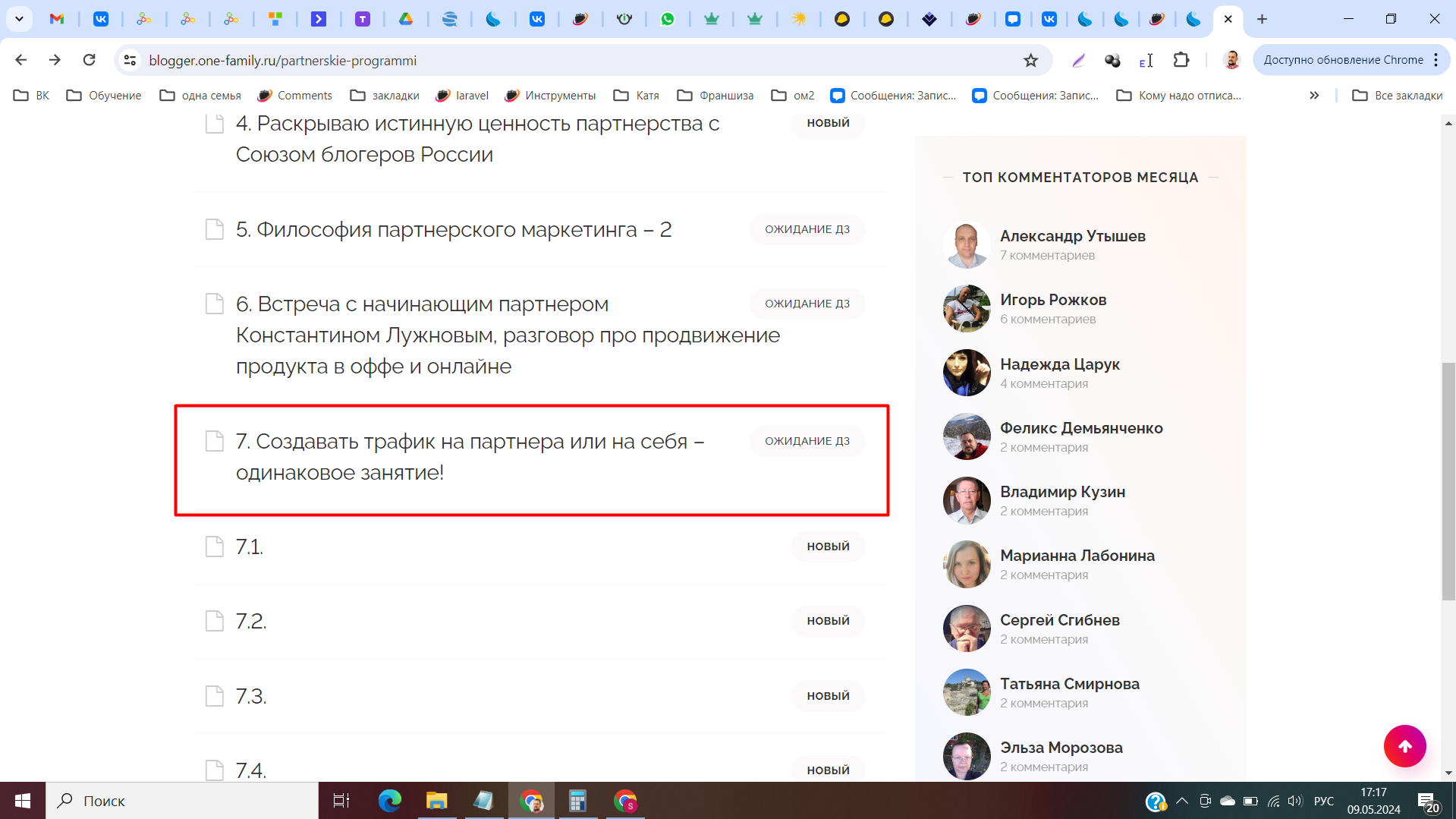This screenshot has width=1456, height=819.
Task: Open Microsoft Edge from the taskbar
Action: [x=390, y=801]
